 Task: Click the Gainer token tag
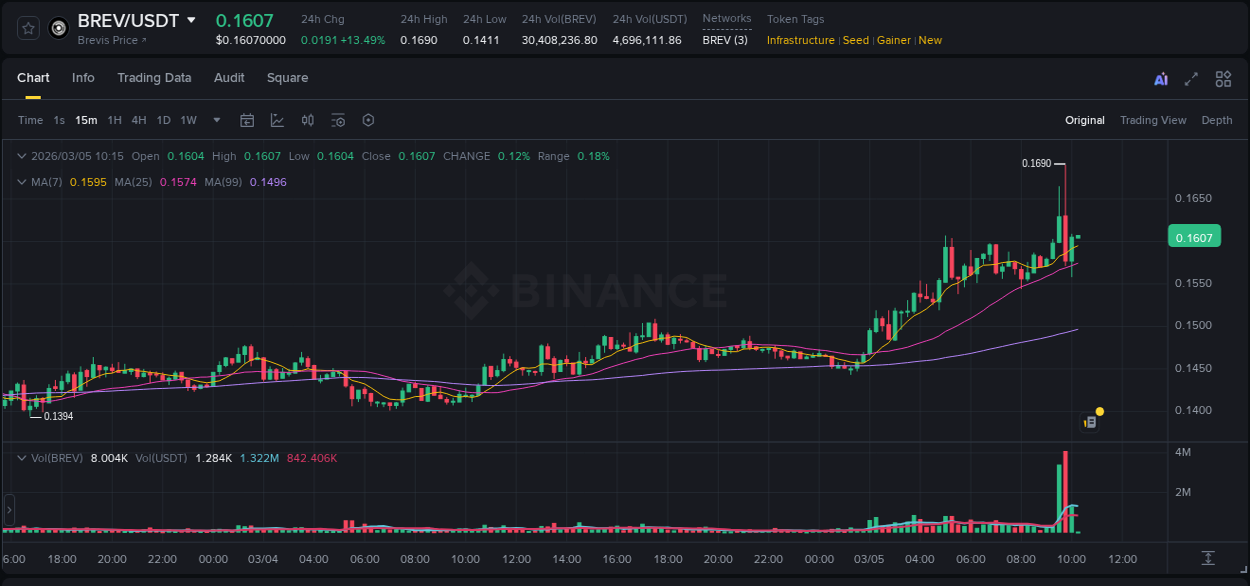[x=893, y=40]
